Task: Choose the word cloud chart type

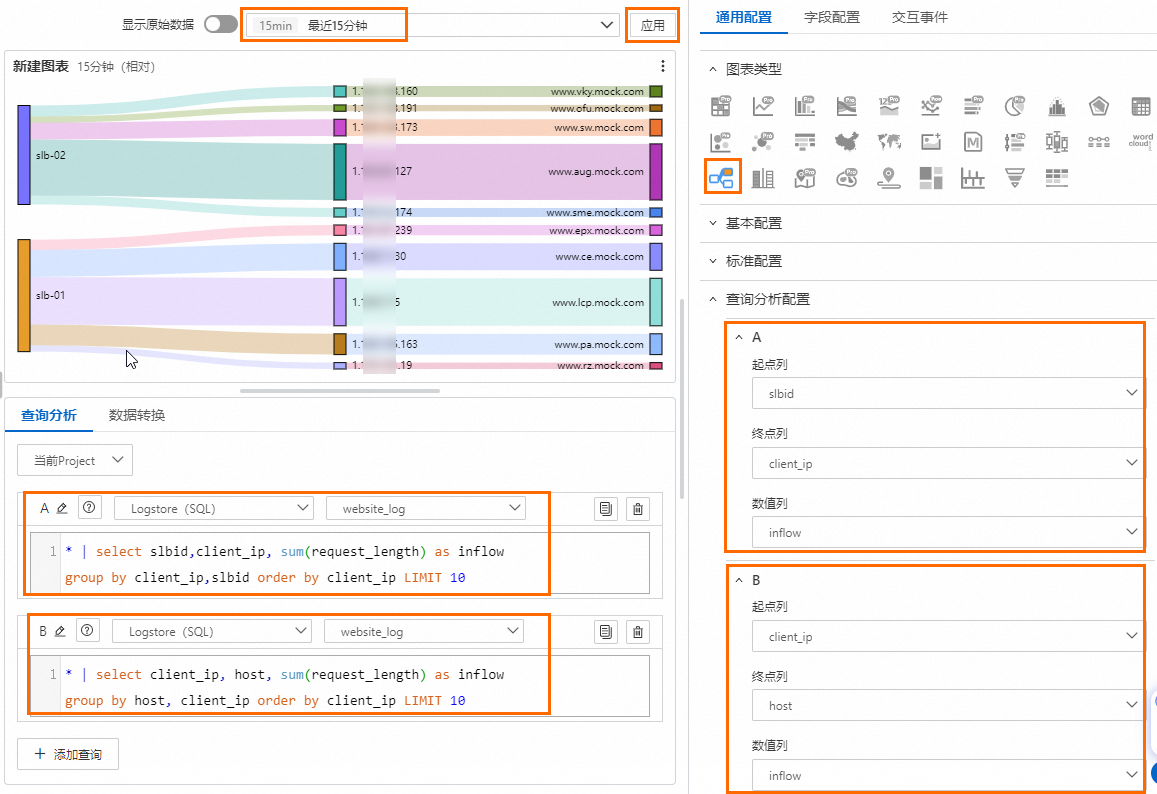Action: [1141, 141]
